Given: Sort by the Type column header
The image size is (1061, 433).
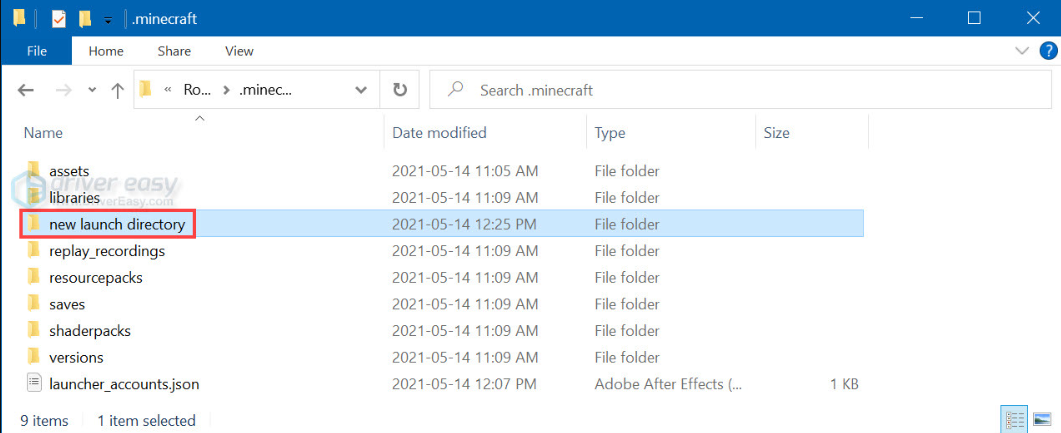Looking at the screenshot, I should 610,133.
